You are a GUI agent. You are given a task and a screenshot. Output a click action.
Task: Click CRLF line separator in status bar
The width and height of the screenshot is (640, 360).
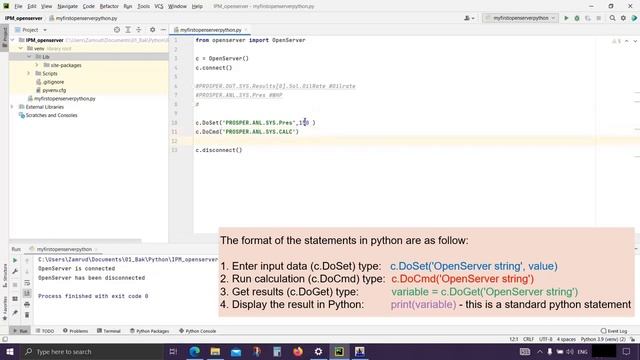point(528,339)
